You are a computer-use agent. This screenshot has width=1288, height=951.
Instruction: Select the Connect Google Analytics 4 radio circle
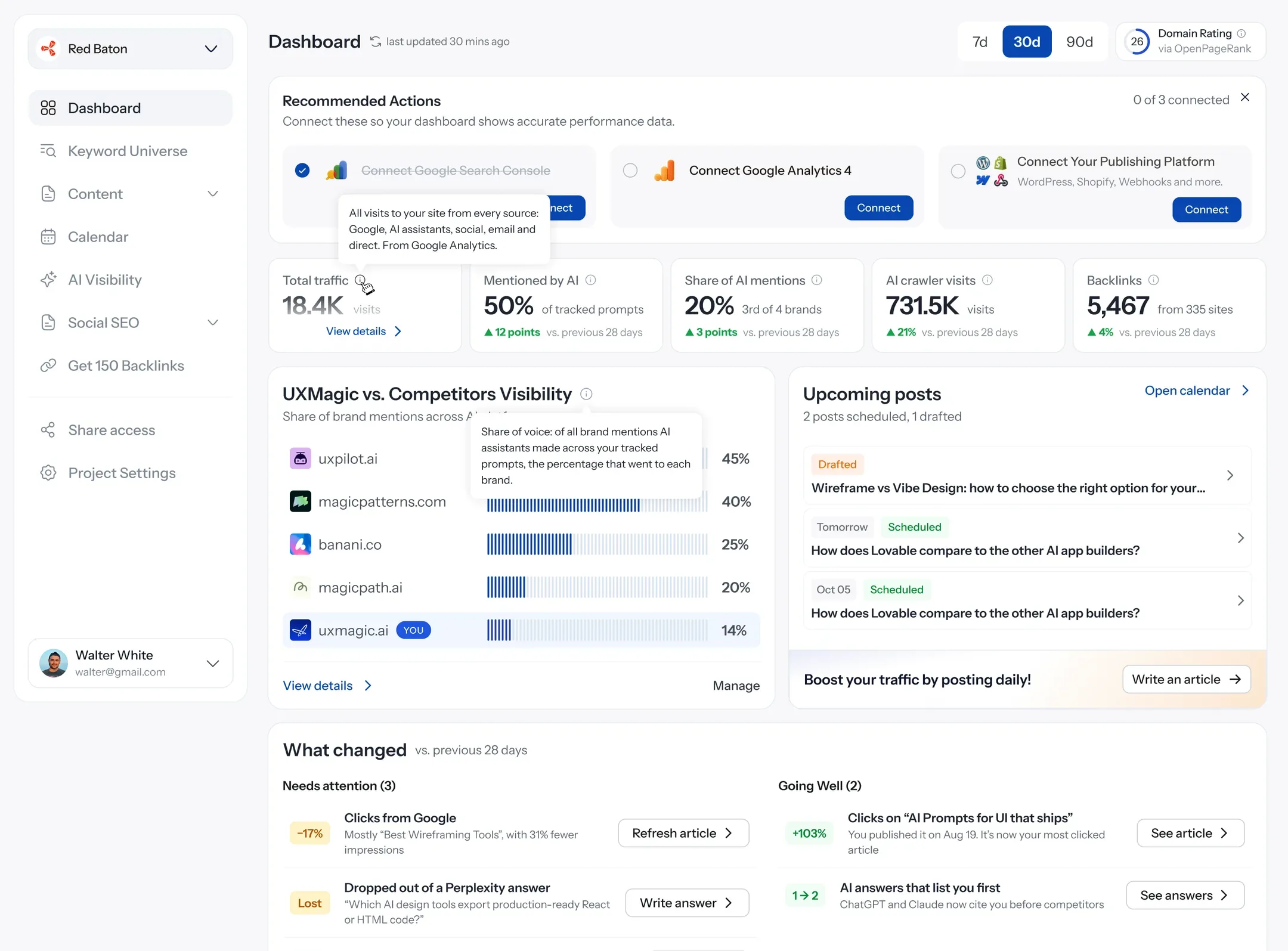630,171
